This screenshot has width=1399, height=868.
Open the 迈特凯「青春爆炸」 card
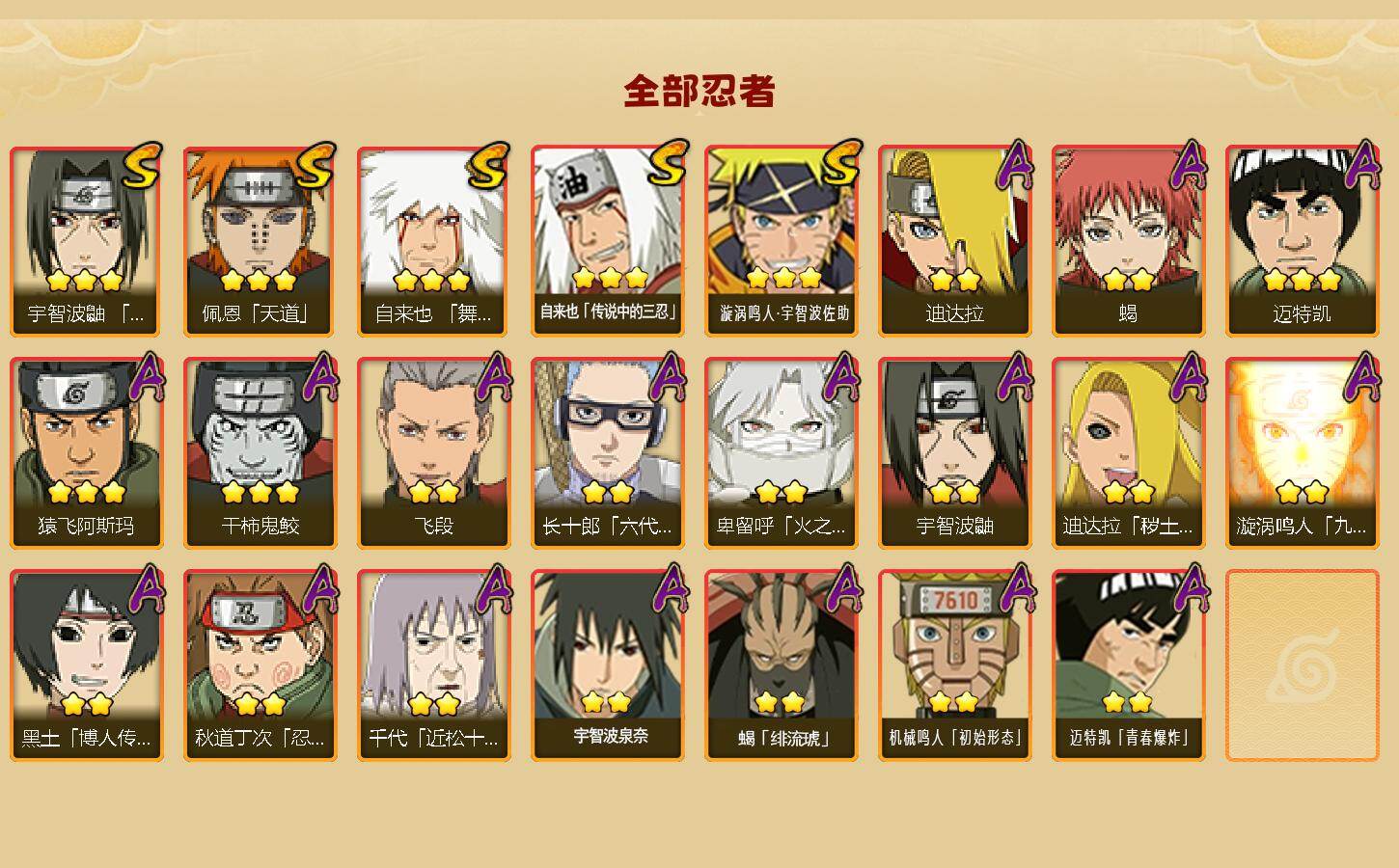(1129, 665)
